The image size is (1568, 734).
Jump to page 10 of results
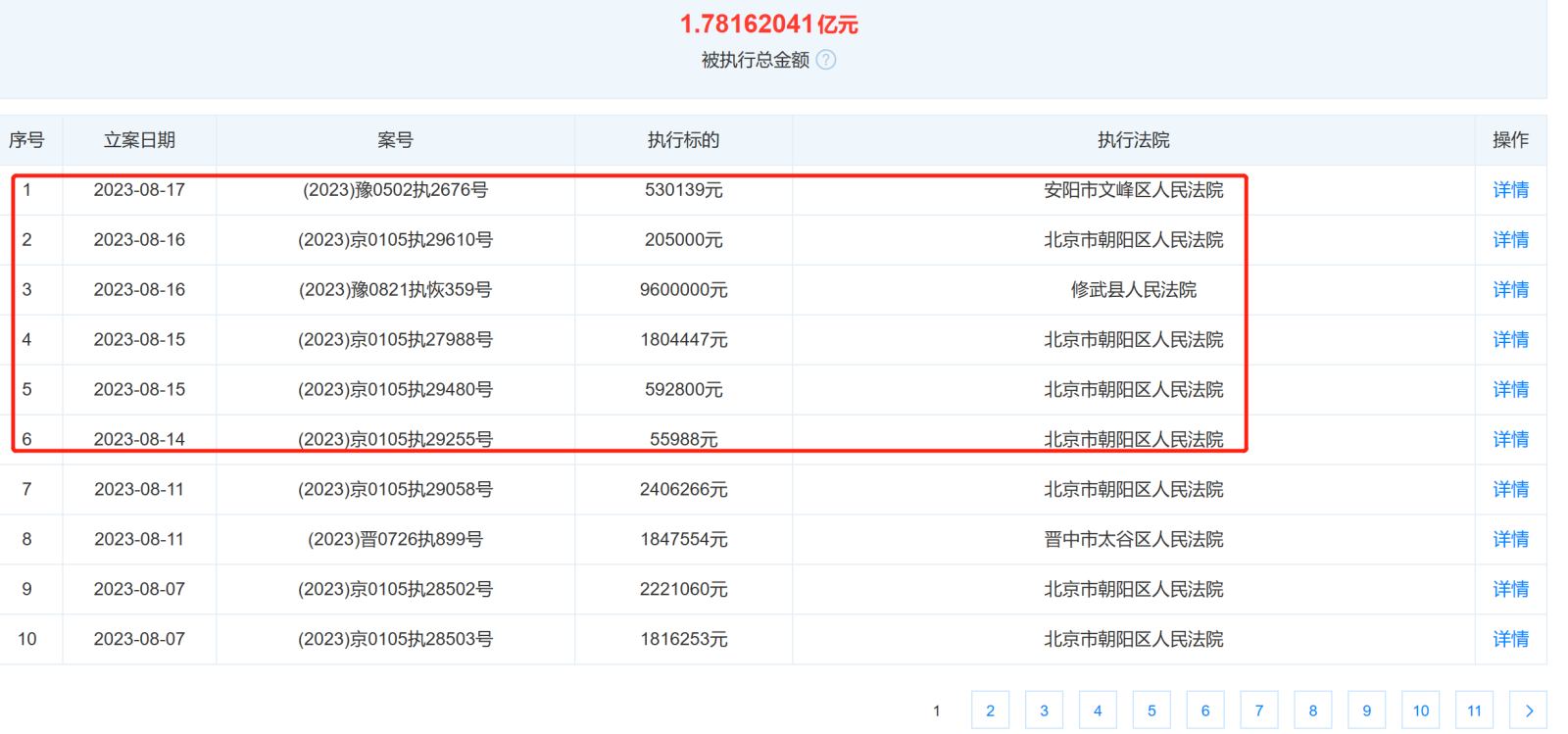[1421, 710]
